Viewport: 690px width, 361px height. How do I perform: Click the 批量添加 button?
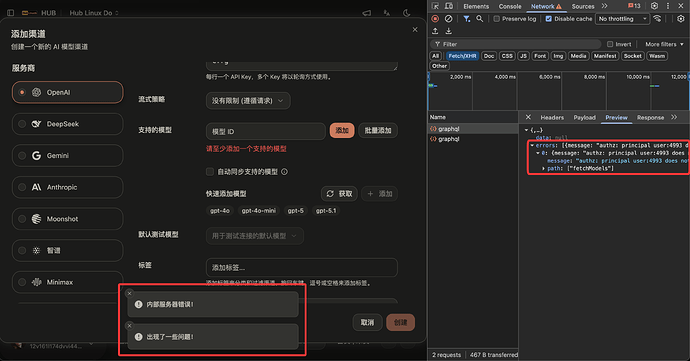pos(378,130)
